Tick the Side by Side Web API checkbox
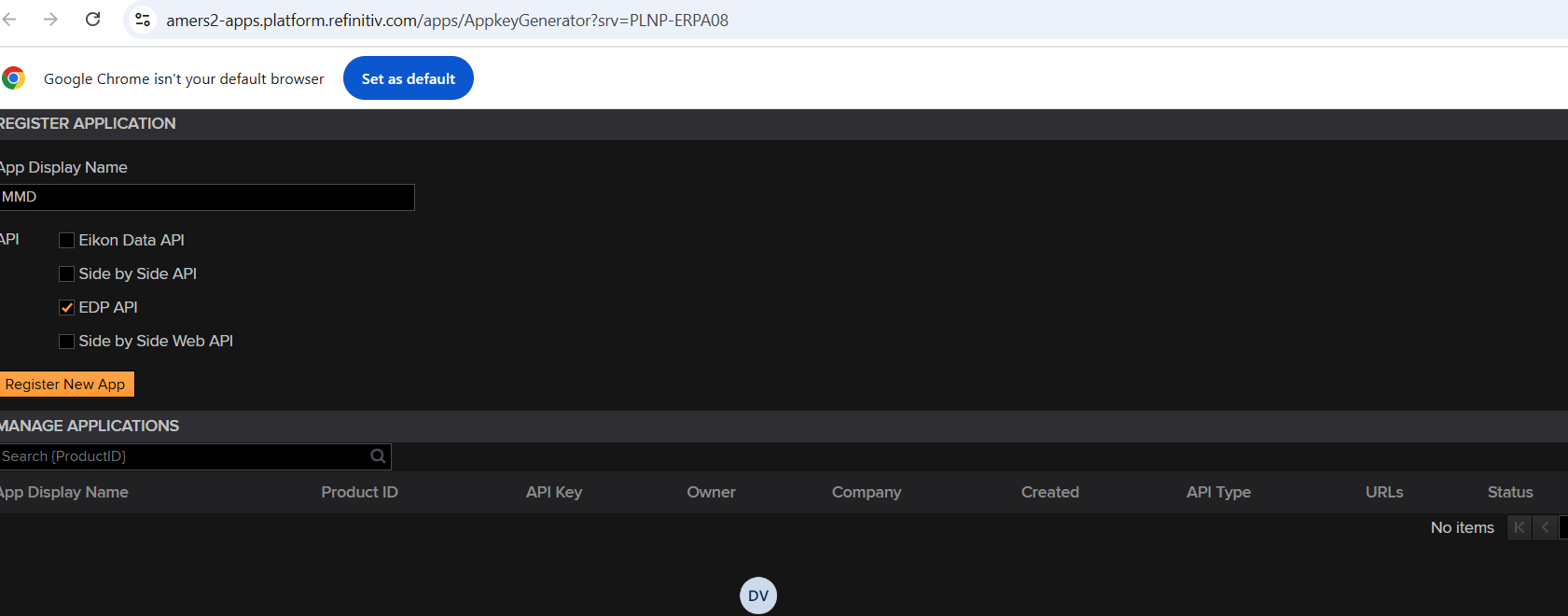 [x=66, y=341]
